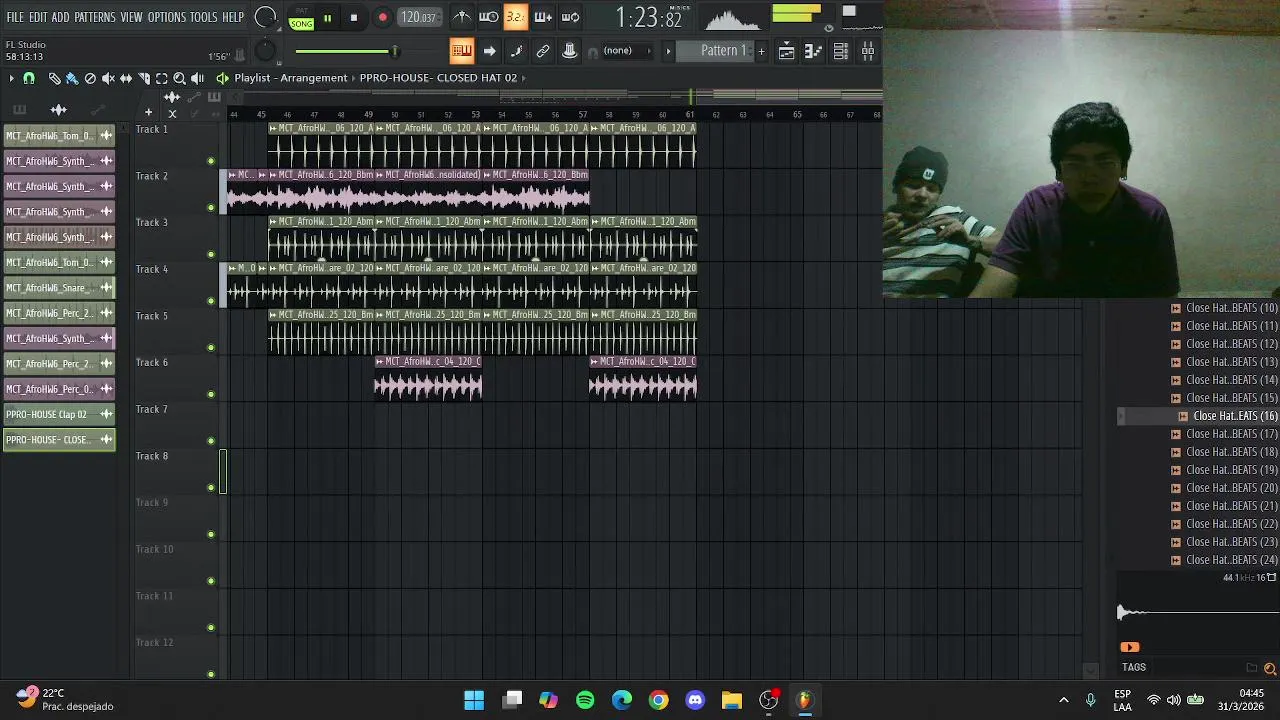This screenshot has height=720, width=1280.
Task: Toggle the playlist magnet snap icon
Action: pyautogui.click(x=29, y=78)
